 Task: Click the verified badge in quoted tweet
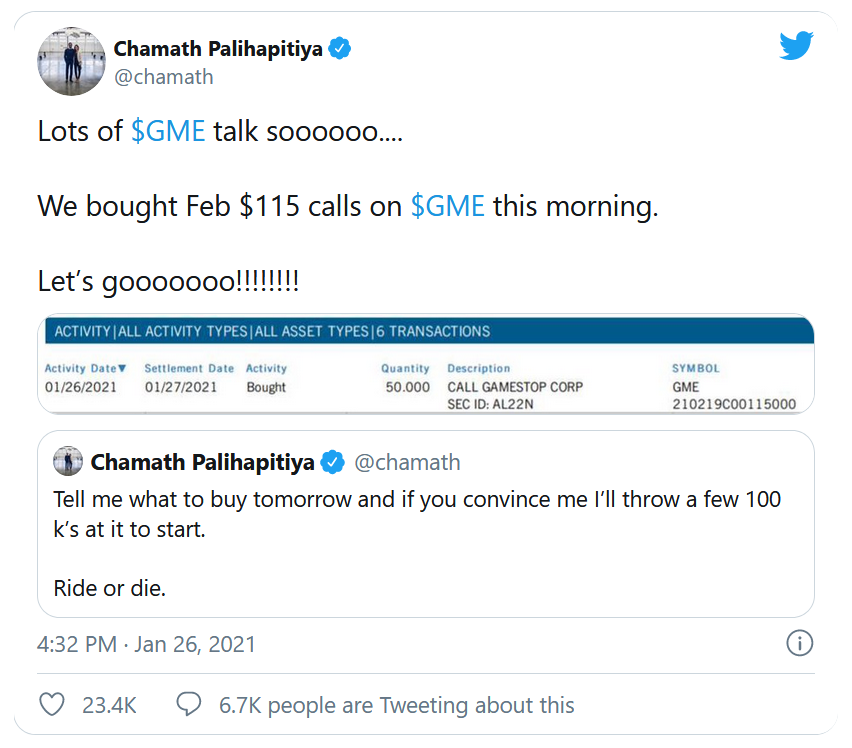point(333,462)
